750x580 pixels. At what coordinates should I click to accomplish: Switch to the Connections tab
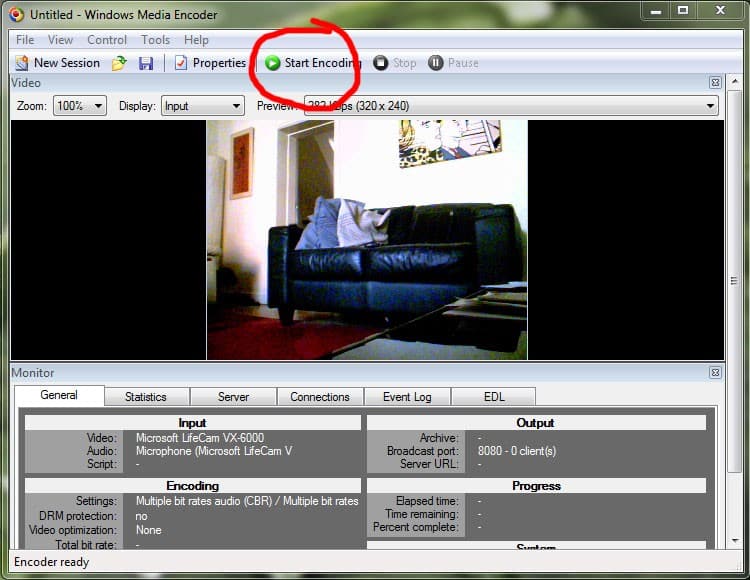coord(320,397)
